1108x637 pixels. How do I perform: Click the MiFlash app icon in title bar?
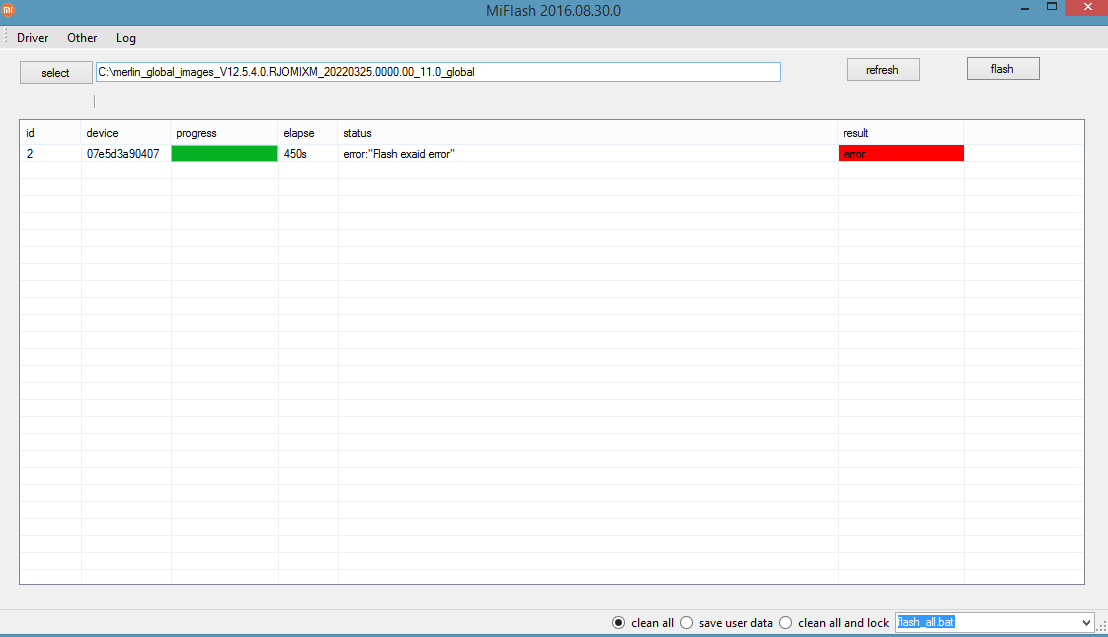coord(8,10)
